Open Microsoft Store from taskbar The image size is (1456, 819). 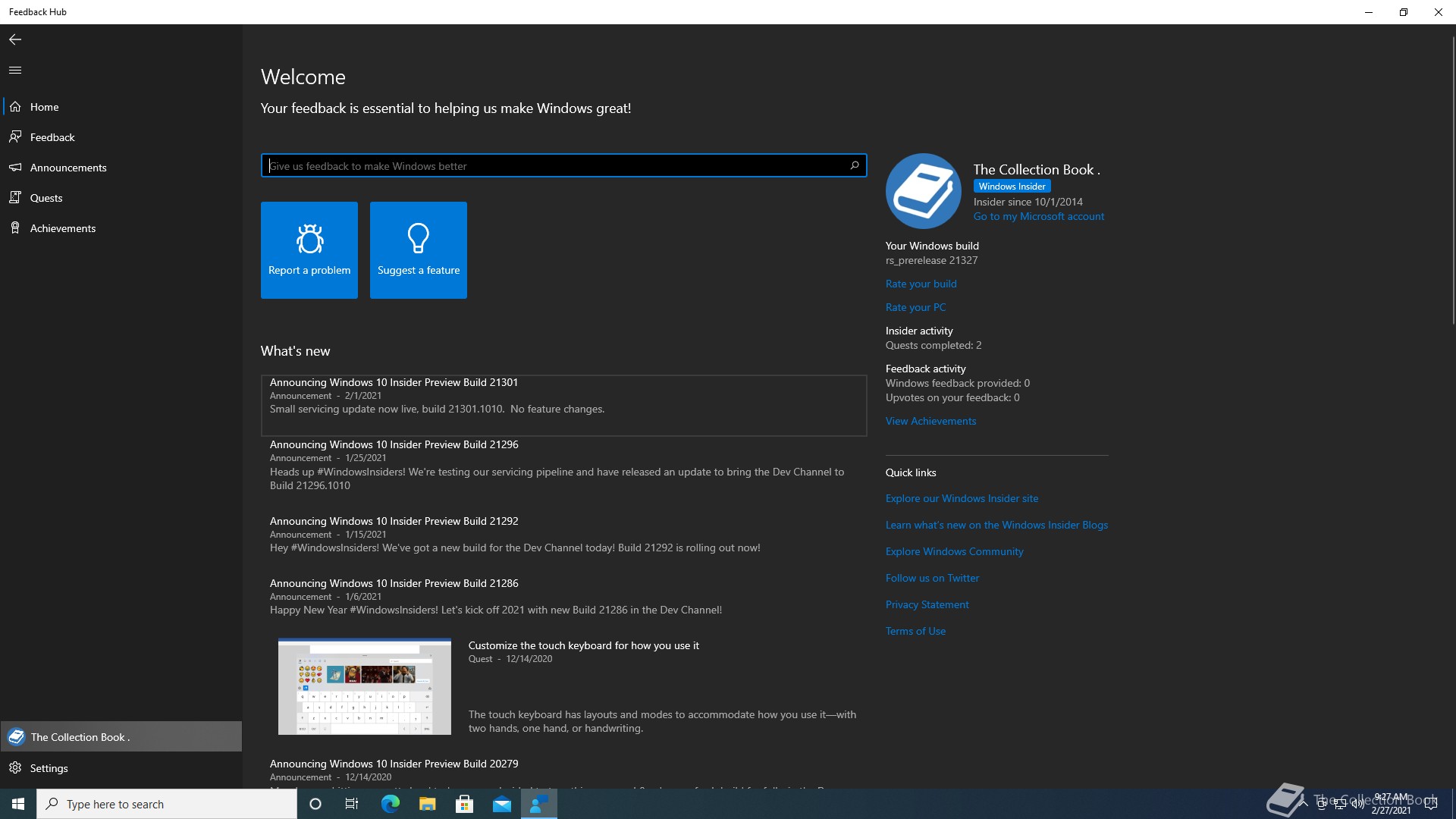click(464, 804)
